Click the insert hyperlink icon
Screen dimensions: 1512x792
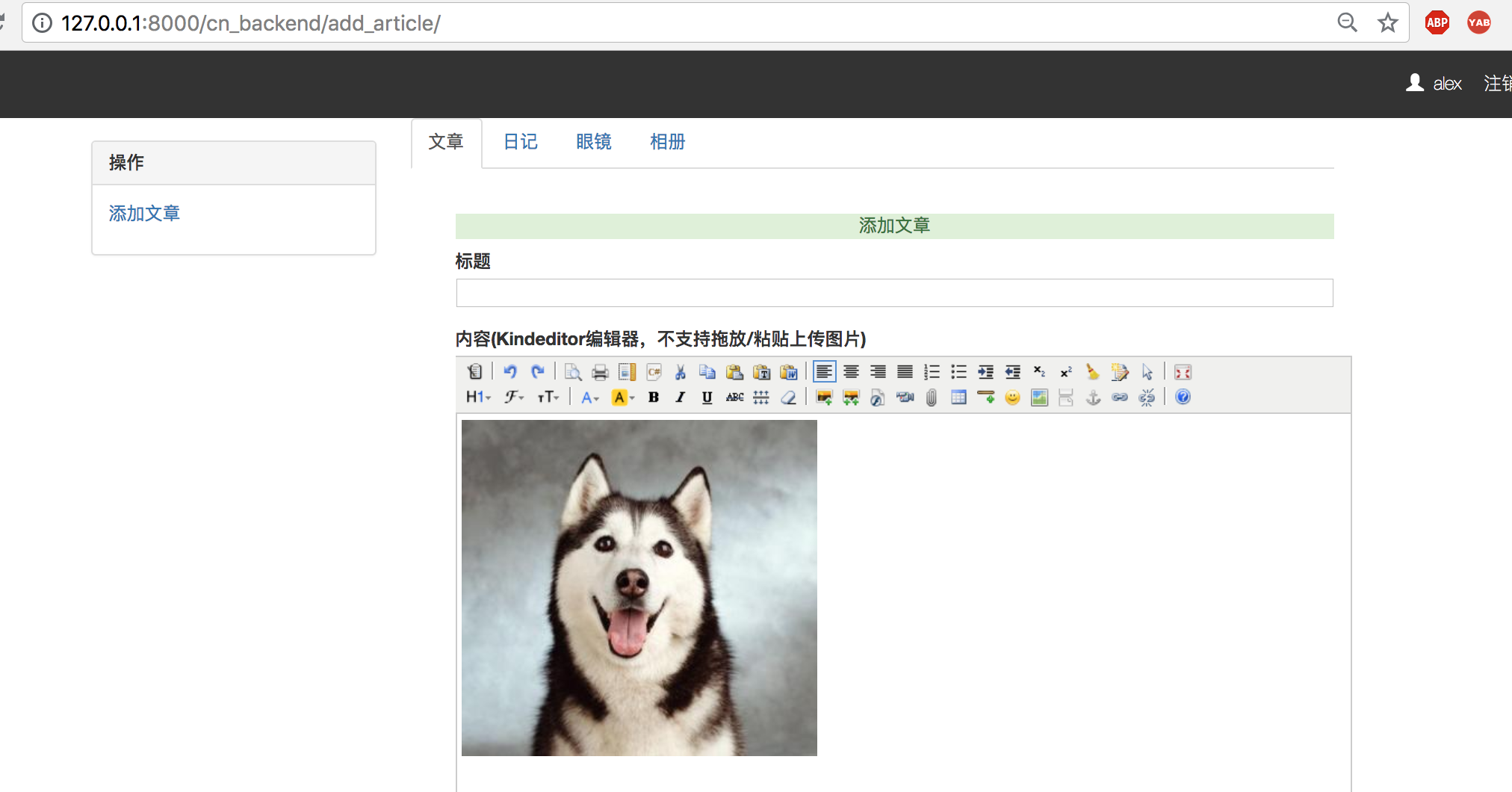pos(1120,397)
